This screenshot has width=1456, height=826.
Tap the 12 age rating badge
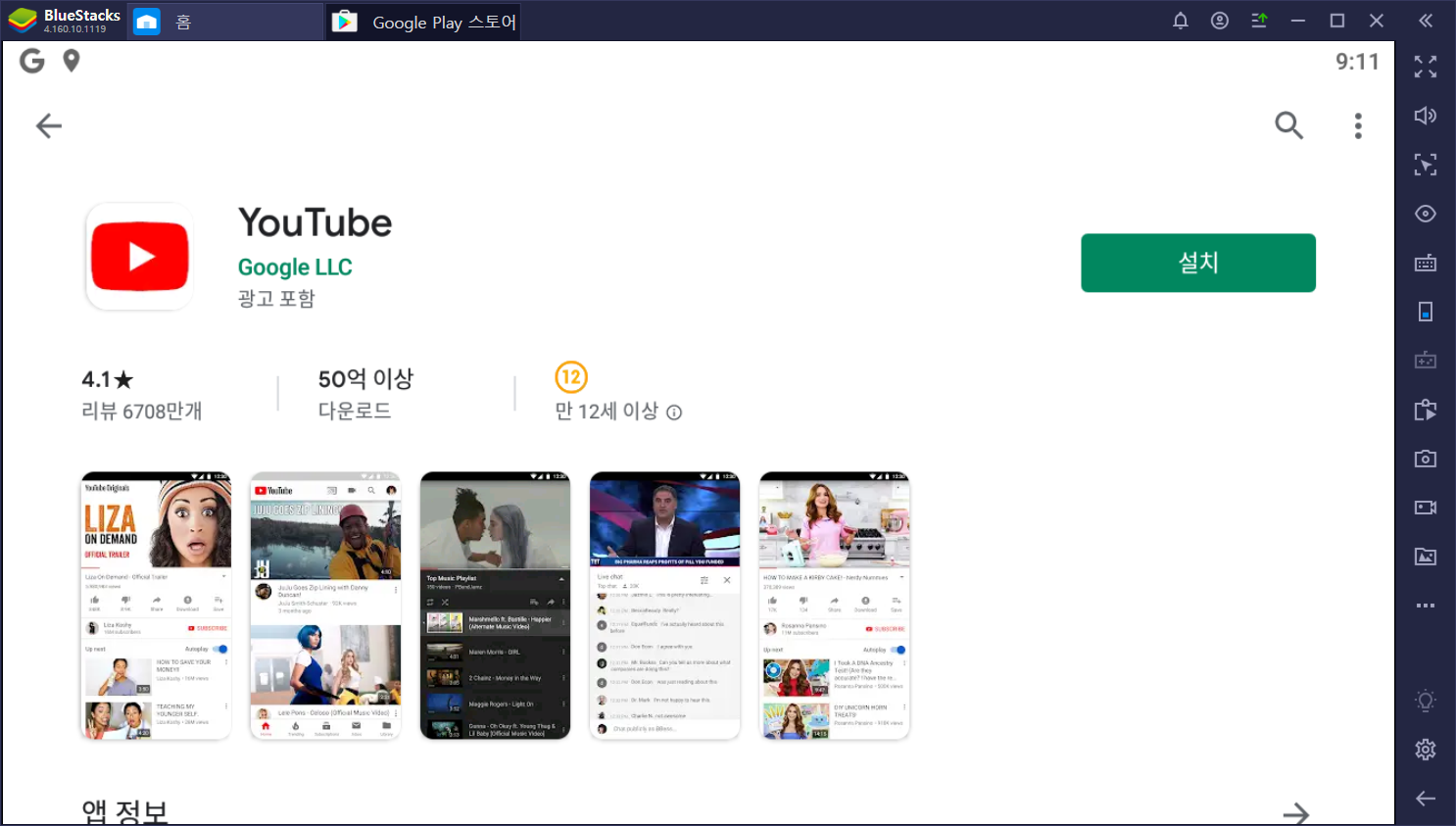(571, 377)
